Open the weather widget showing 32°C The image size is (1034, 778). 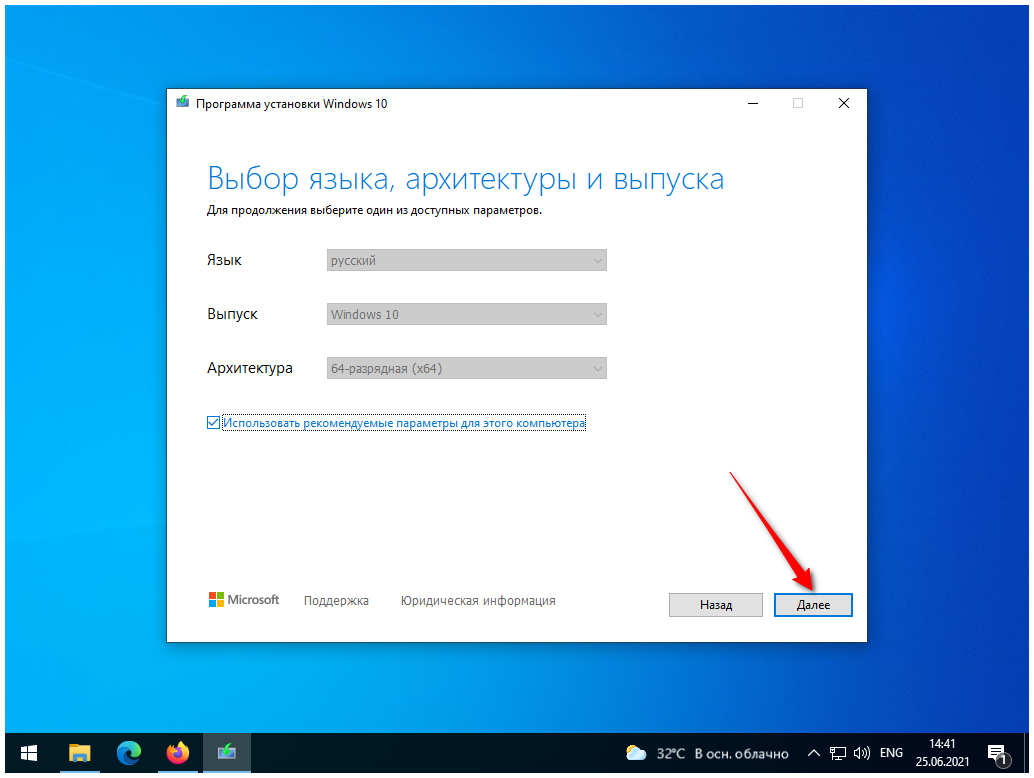[x=706, y=753]
